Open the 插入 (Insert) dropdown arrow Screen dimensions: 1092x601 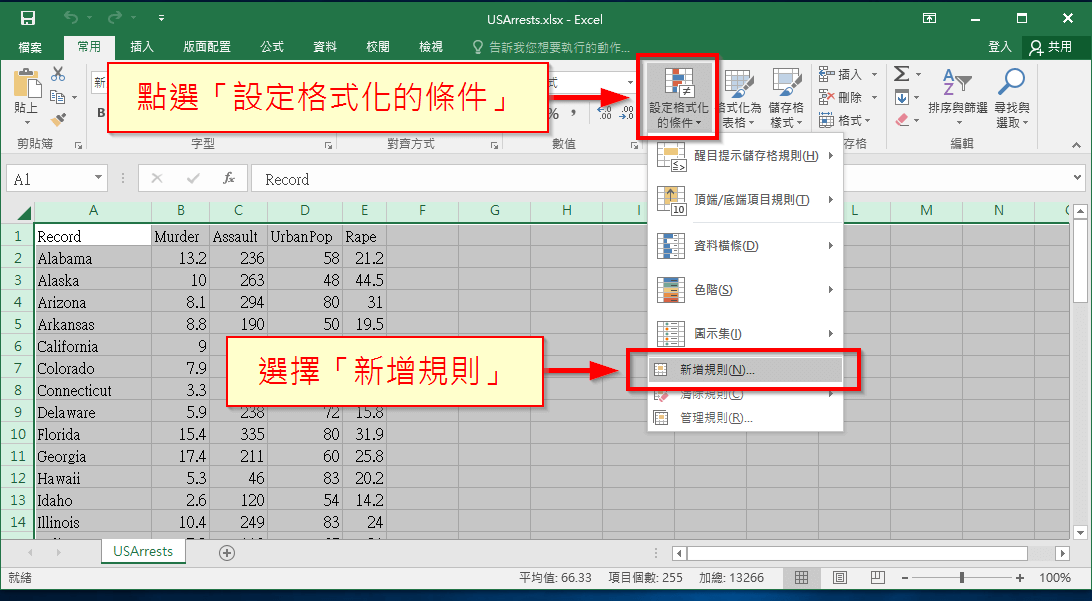coord(873,73)
